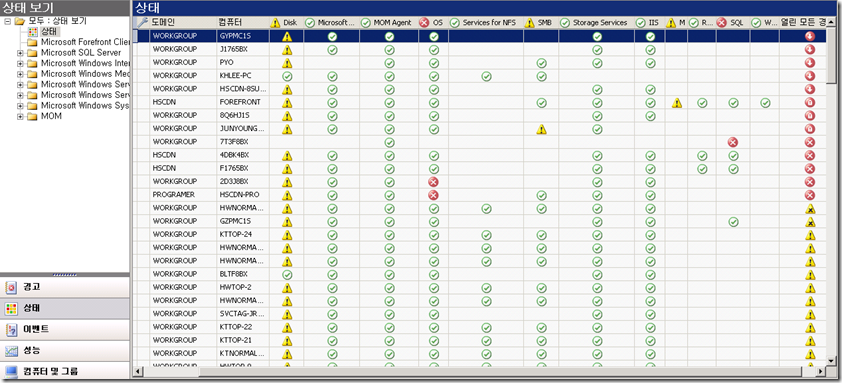The height and width of the screenshot is (383, 842).
Task: Click the SQL error icon for 7T3F8BX
Action: point(733,142)
